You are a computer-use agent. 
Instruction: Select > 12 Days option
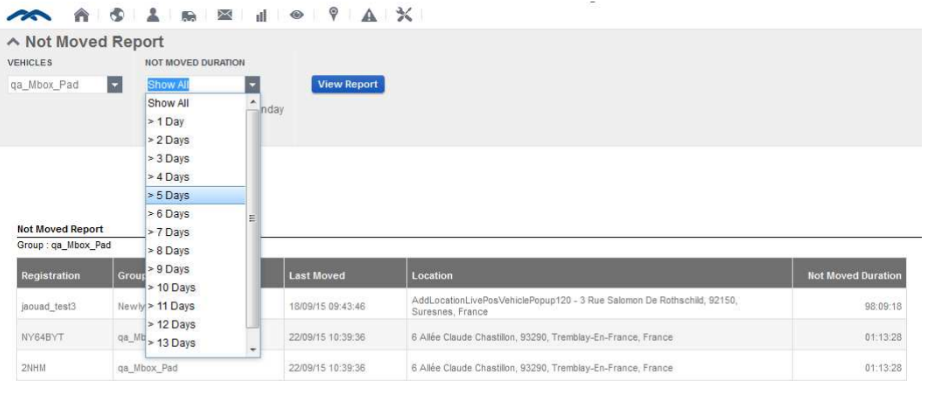pos(195,324)
